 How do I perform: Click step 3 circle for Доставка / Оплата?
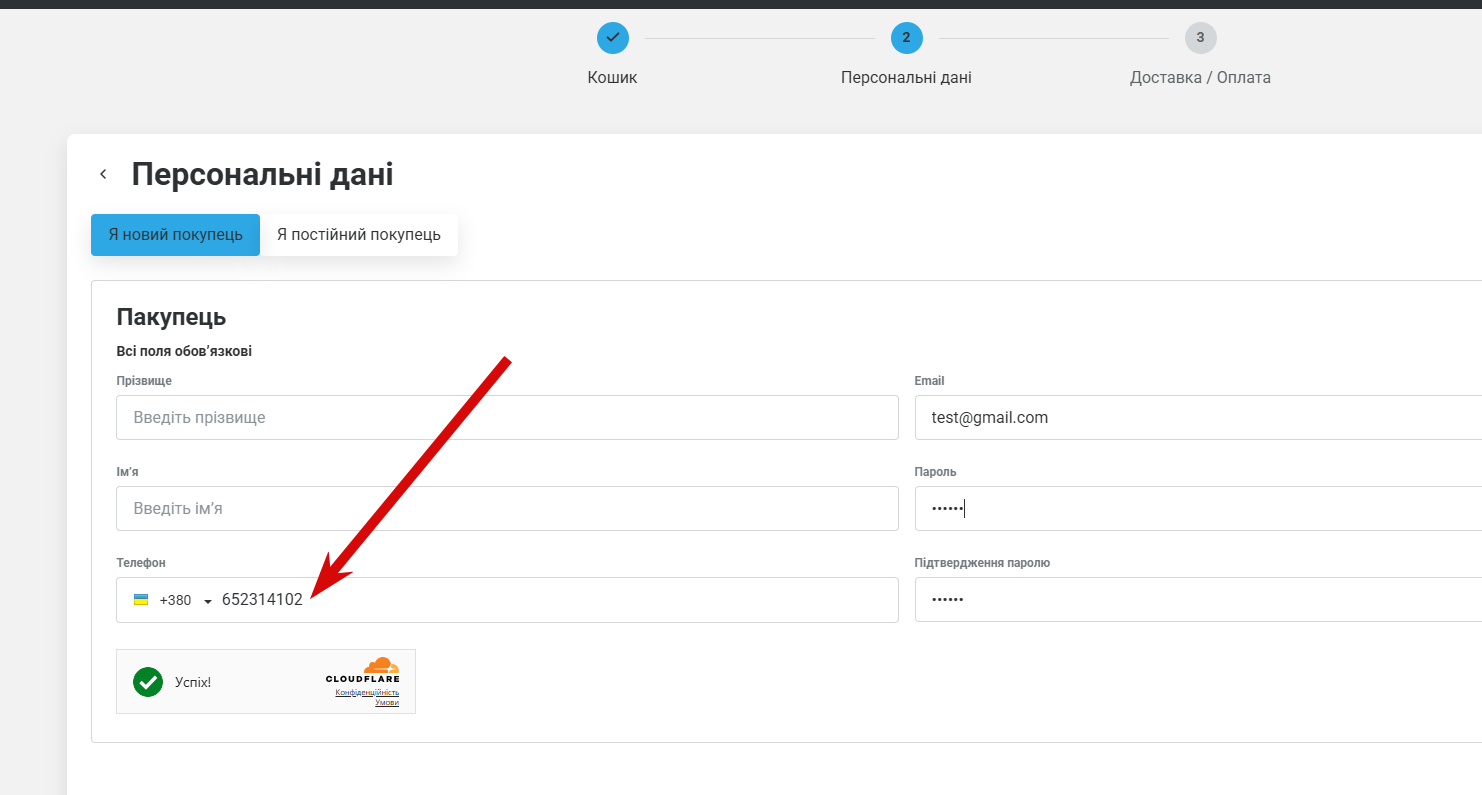[x=1200, y=38]
